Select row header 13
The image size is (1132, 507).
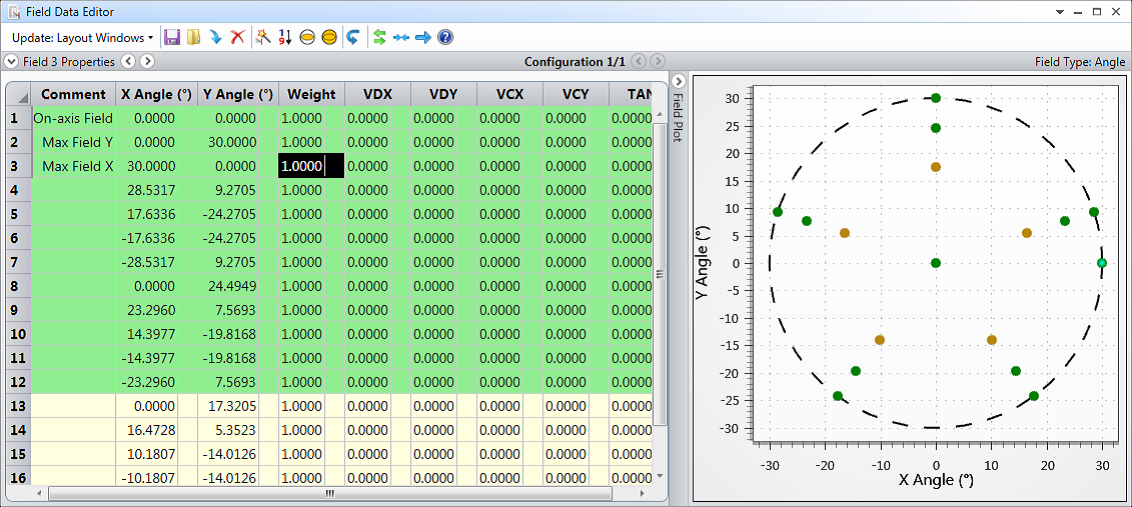[19, 406]
